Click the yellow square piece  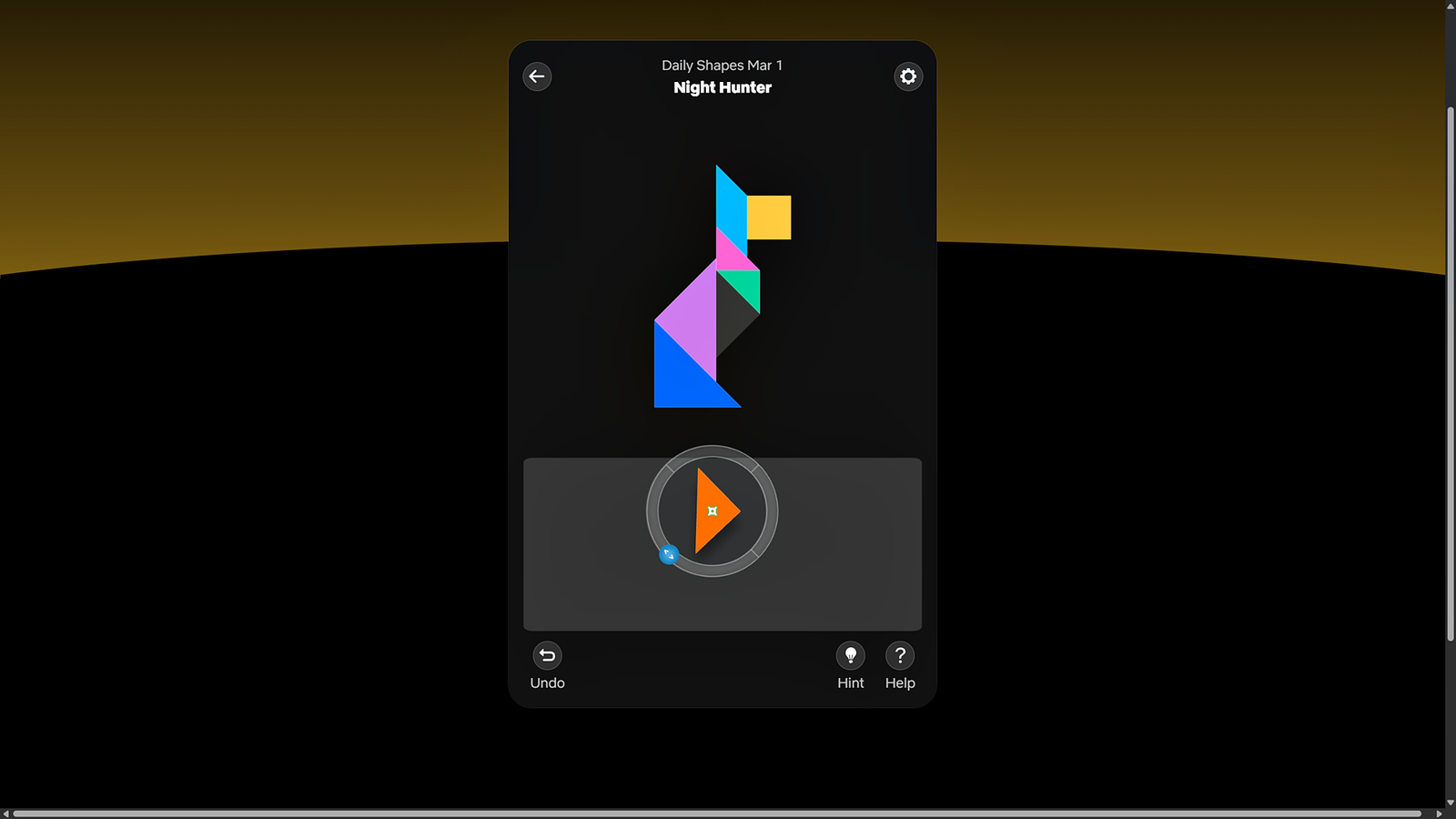click(769, 217)
